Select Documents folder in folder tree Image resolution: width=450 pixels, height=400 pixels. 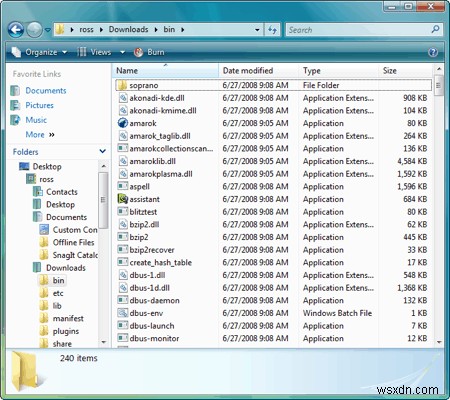pos(66,217)
